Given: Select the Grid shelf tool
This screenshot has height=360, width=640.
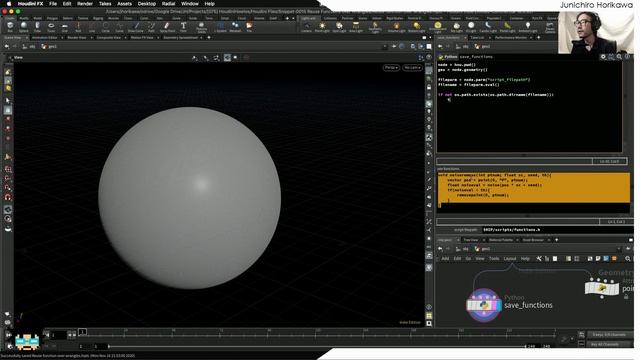Looking at the screenshot, I should [x=64, y=27].
